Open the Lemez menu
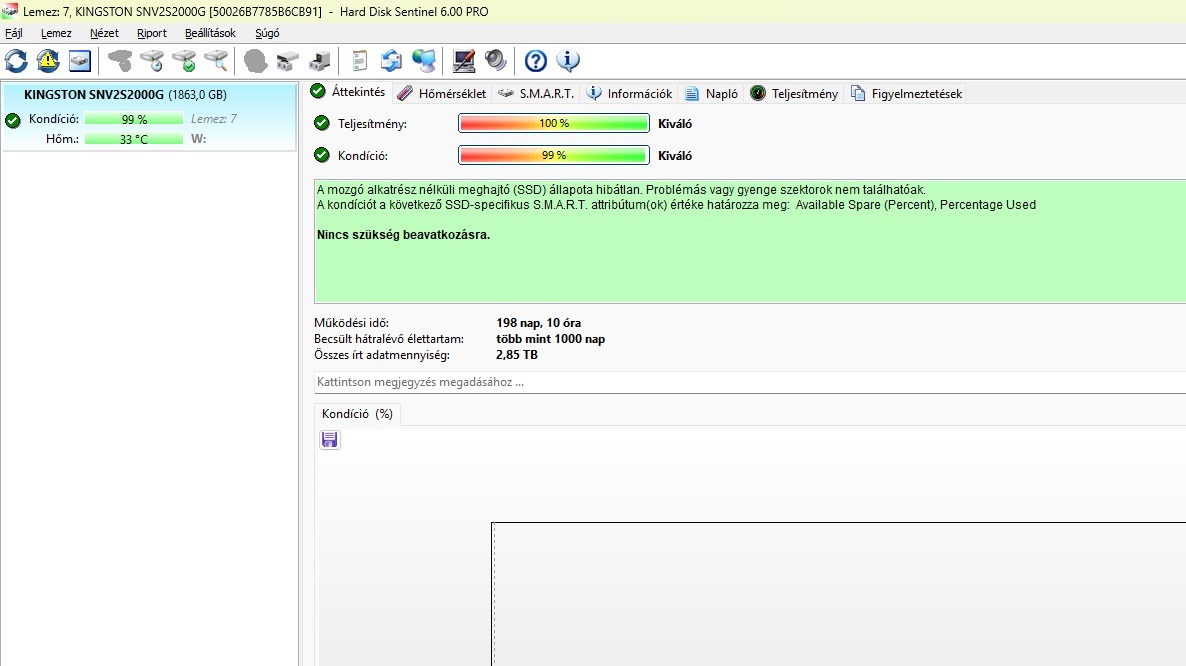Viewport: 1186px width, 666px height. click(56, 33)
